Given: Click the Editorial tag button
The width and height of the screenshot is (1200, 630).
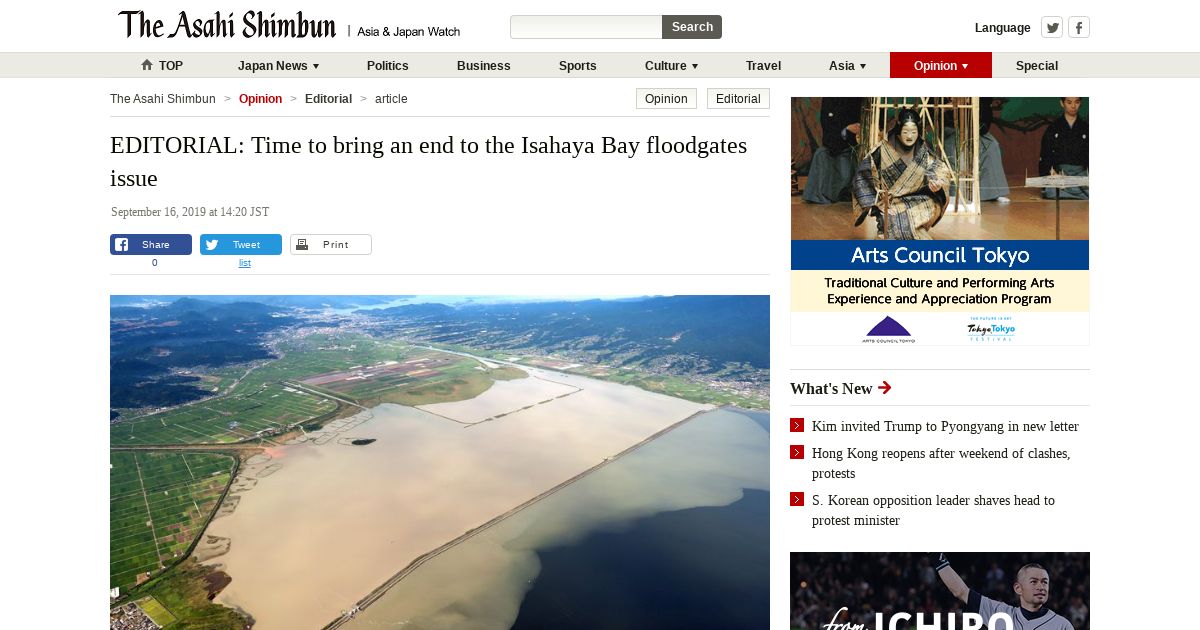Looking at the screenshot, I should [x=738, y=99].
